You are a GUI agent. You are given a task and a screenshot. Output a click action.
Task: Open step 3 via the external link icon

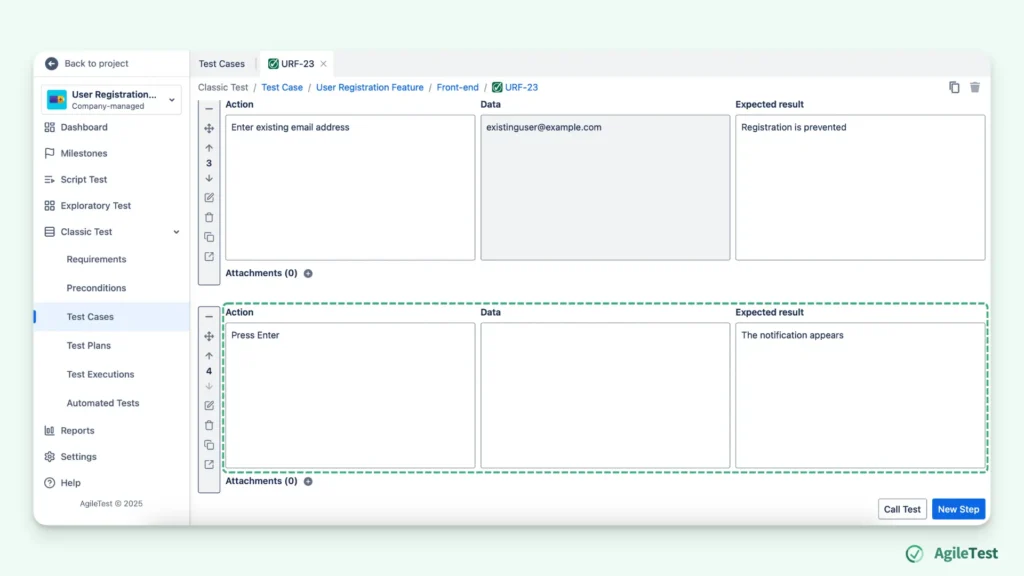(x=209, y=257)
